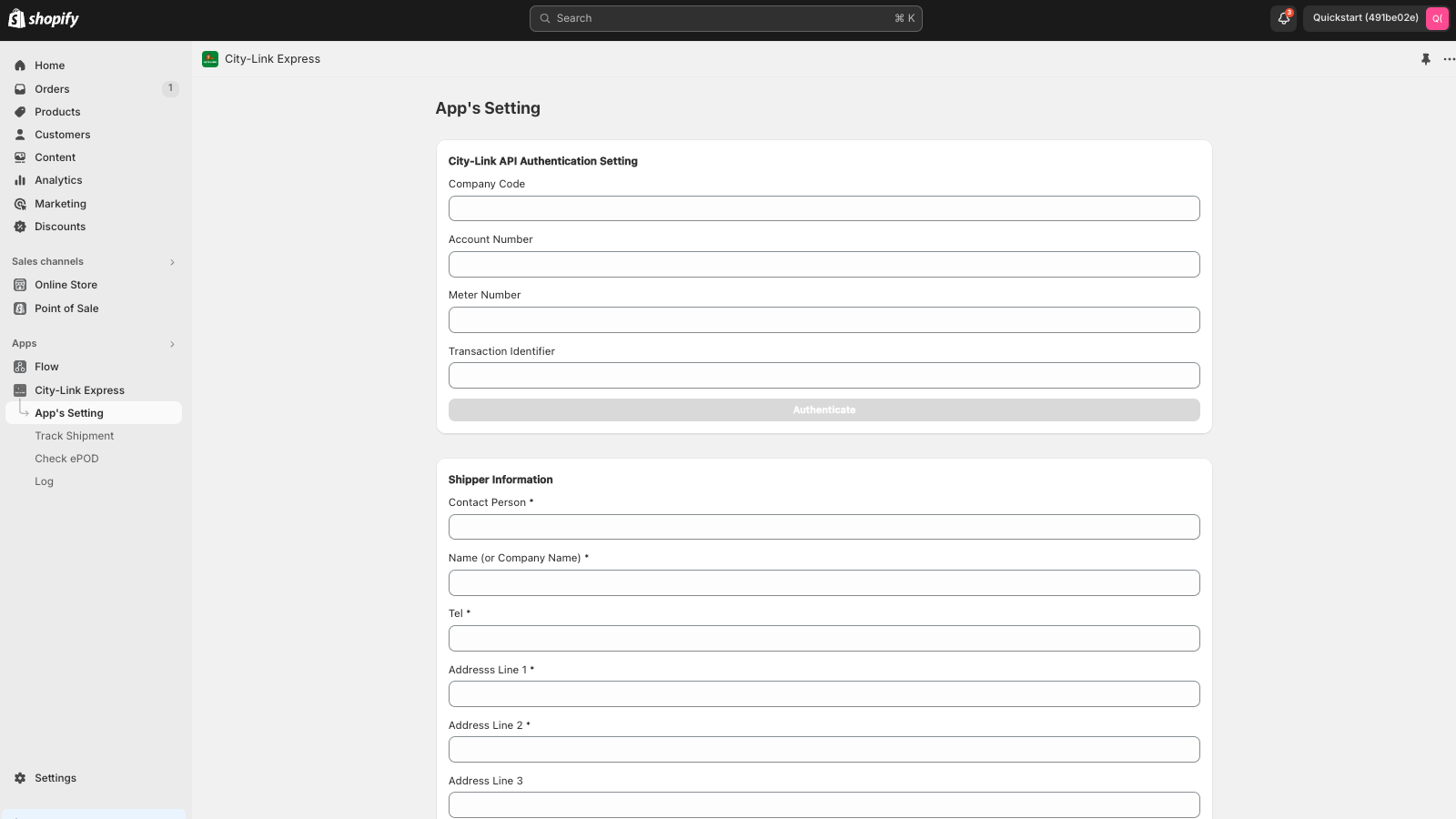
Task: Expand the Sales channels section
Action: coord(172,262)
